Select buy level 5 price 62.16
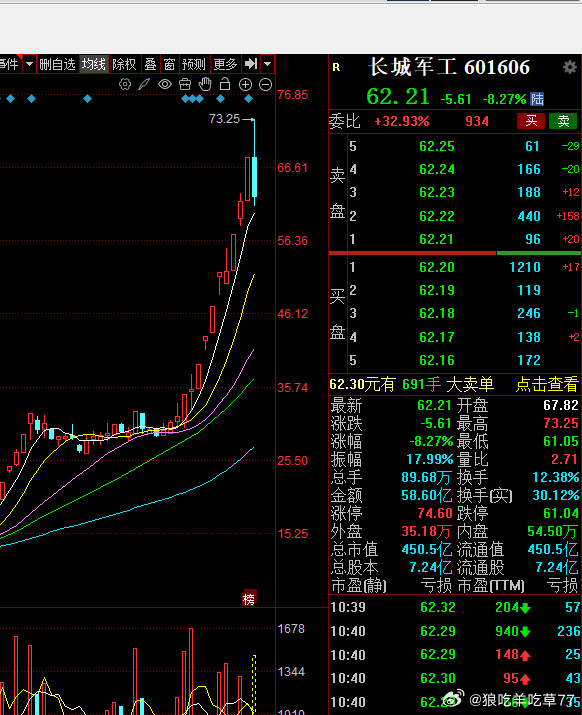This screenshot has width=582, height=715. (437, 360)
